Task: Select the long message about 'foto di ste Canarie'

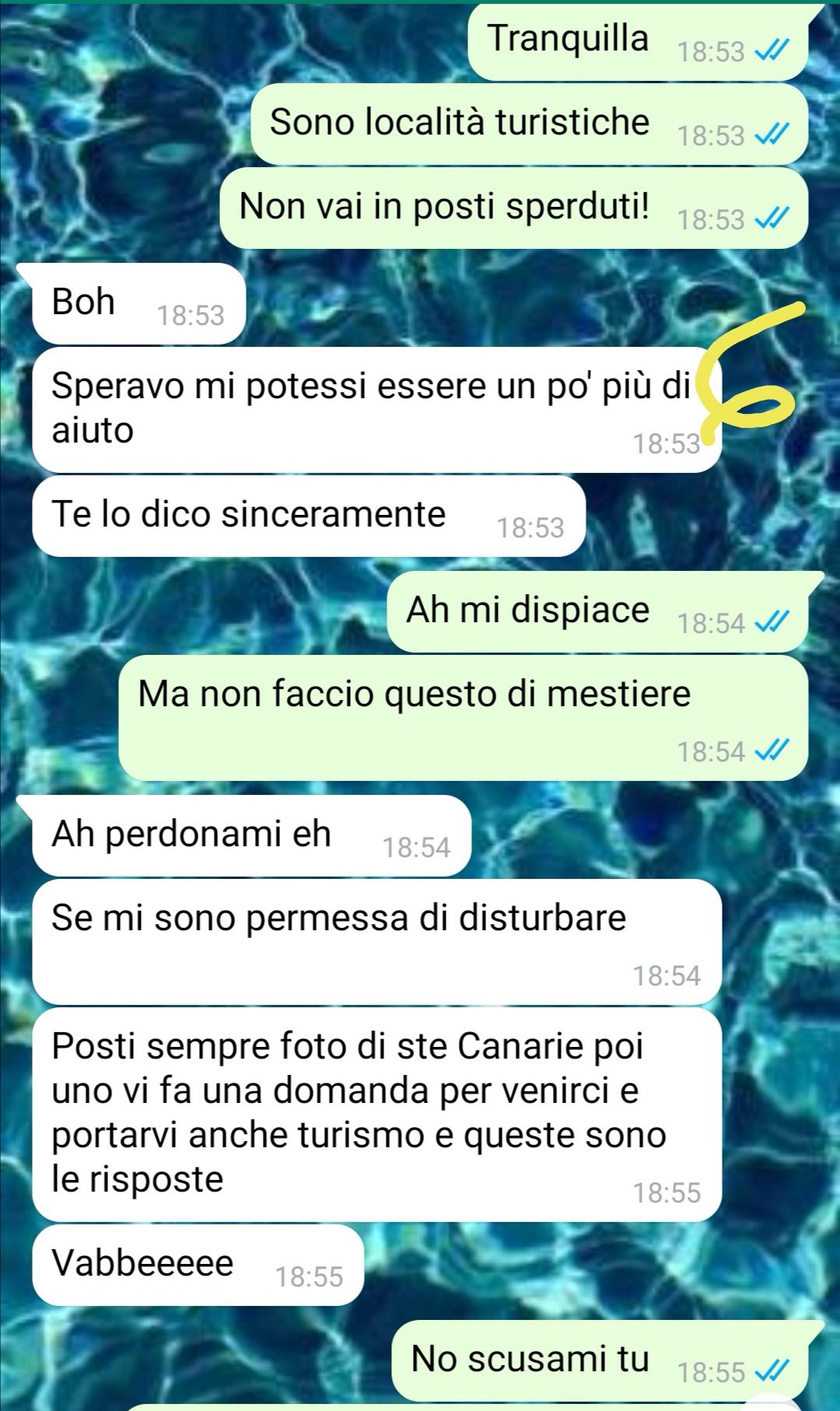Action: click(x=377, y=1115)
